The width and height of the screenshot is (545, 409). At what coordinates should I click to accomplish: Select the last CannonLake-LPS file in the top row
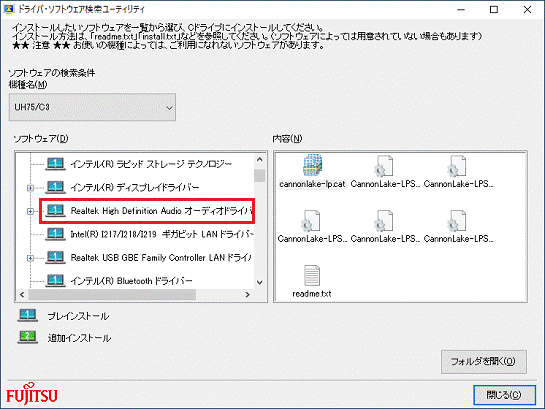[x=457, y=165]
